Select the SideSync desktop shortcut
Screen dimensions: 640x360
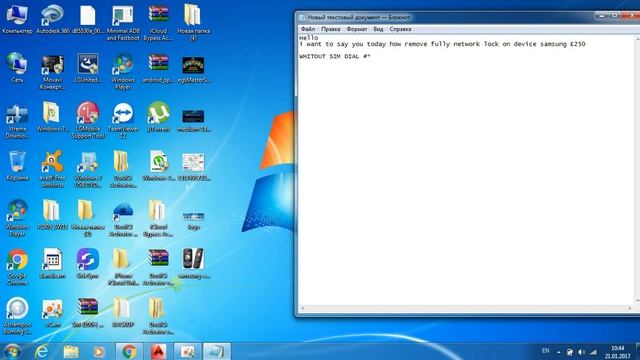(x=88, y=263)
